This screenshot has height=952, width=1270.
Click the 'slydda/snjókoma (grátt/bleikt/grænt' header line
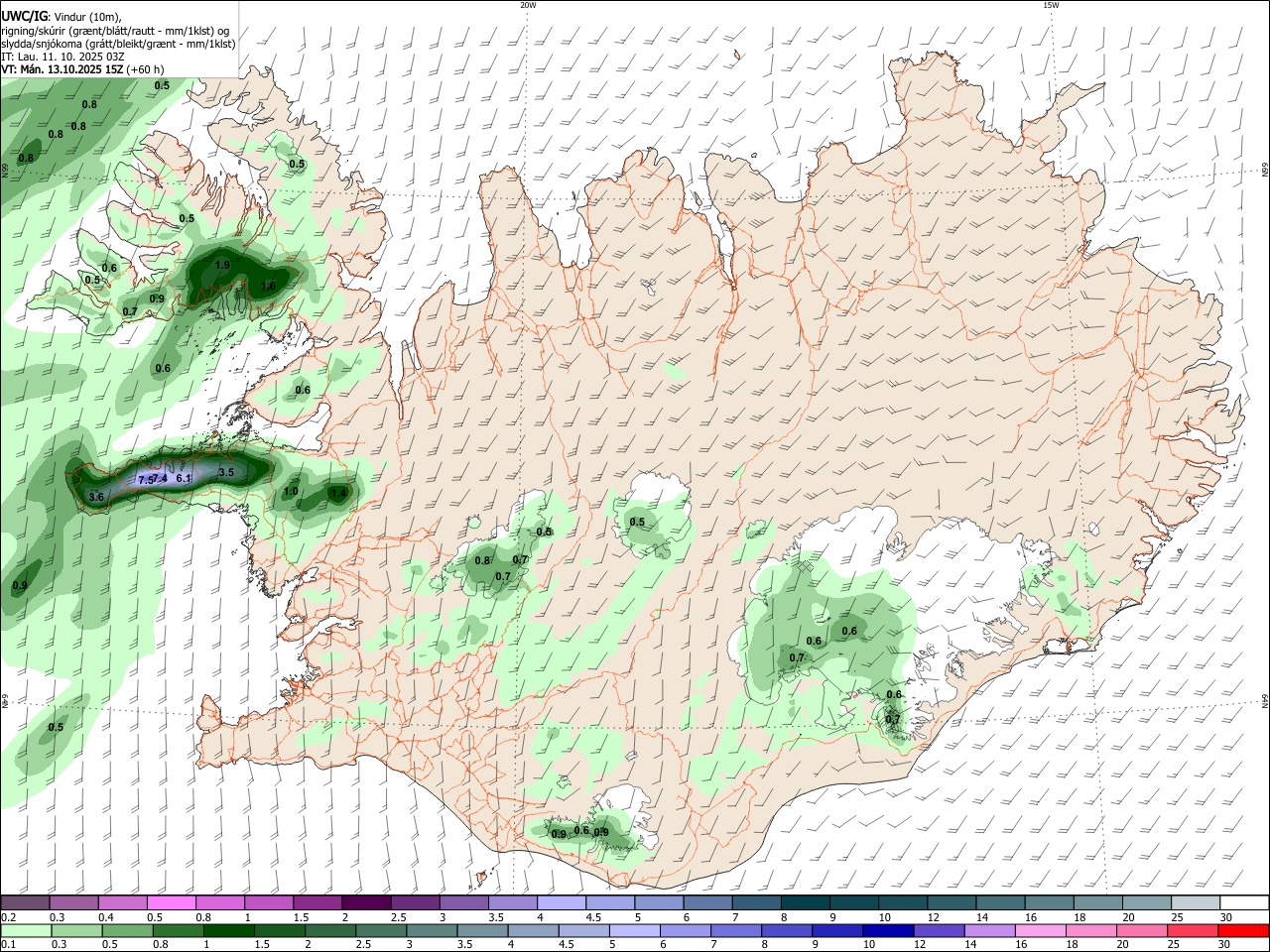[x=118, y=44]
